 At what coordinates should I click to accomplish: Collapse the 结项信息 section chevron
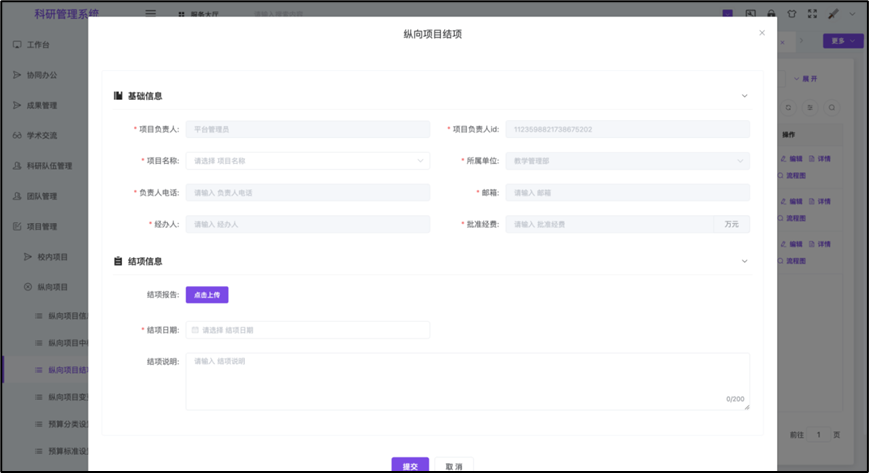pyautogui.click(x=744, y=261)
